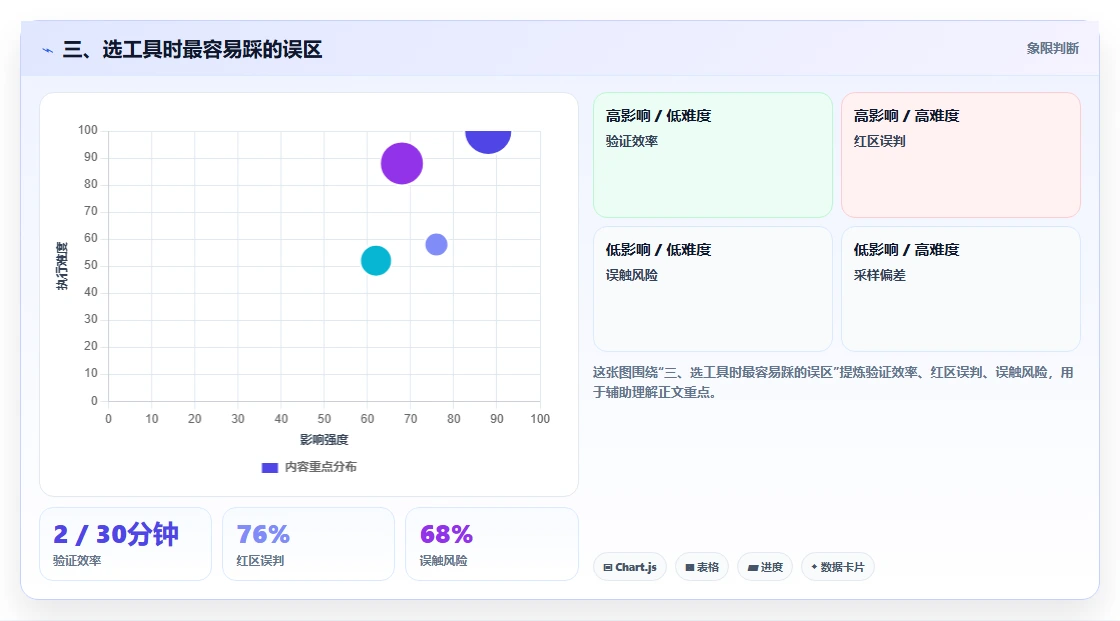Click the dark blue bubble at chart top
Viewport: 1120px width, 621px height.
click(488, 141)
